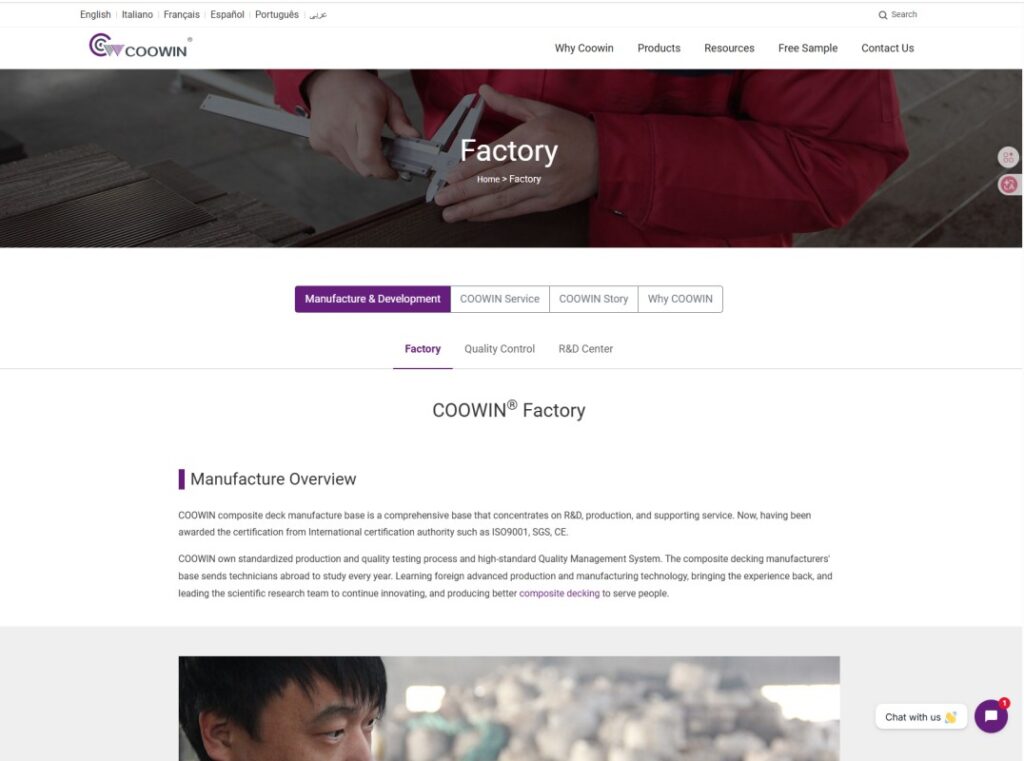Follow the composite decking hyperlink
1024x761 pixels.
(559, 594)
